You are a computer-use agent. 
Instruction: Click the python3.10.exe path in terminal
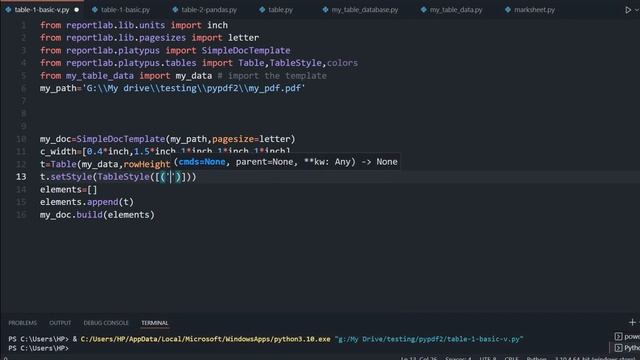point(205,339)
